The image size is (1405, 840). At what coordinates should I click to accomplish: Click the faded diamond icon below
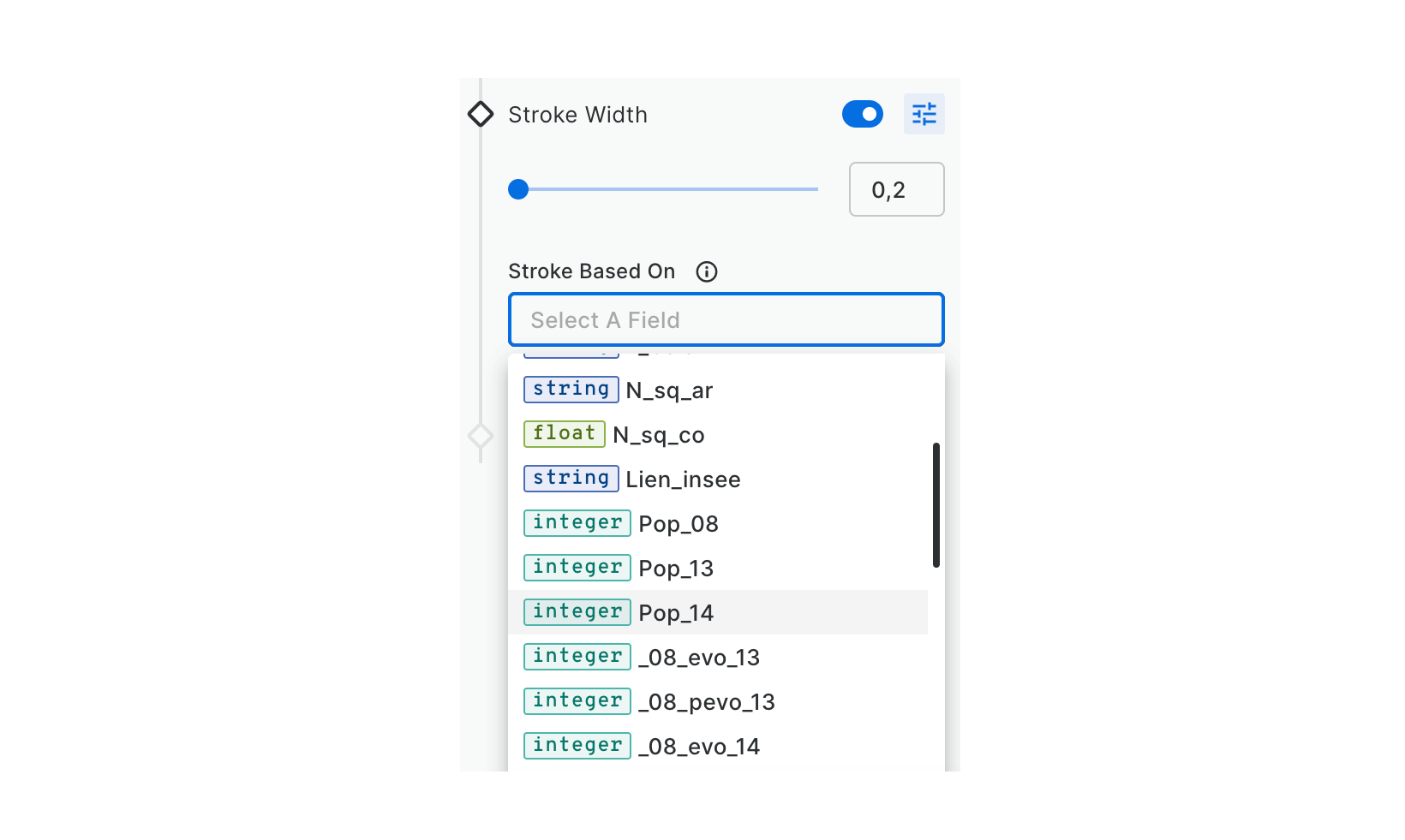click(481, 436)
